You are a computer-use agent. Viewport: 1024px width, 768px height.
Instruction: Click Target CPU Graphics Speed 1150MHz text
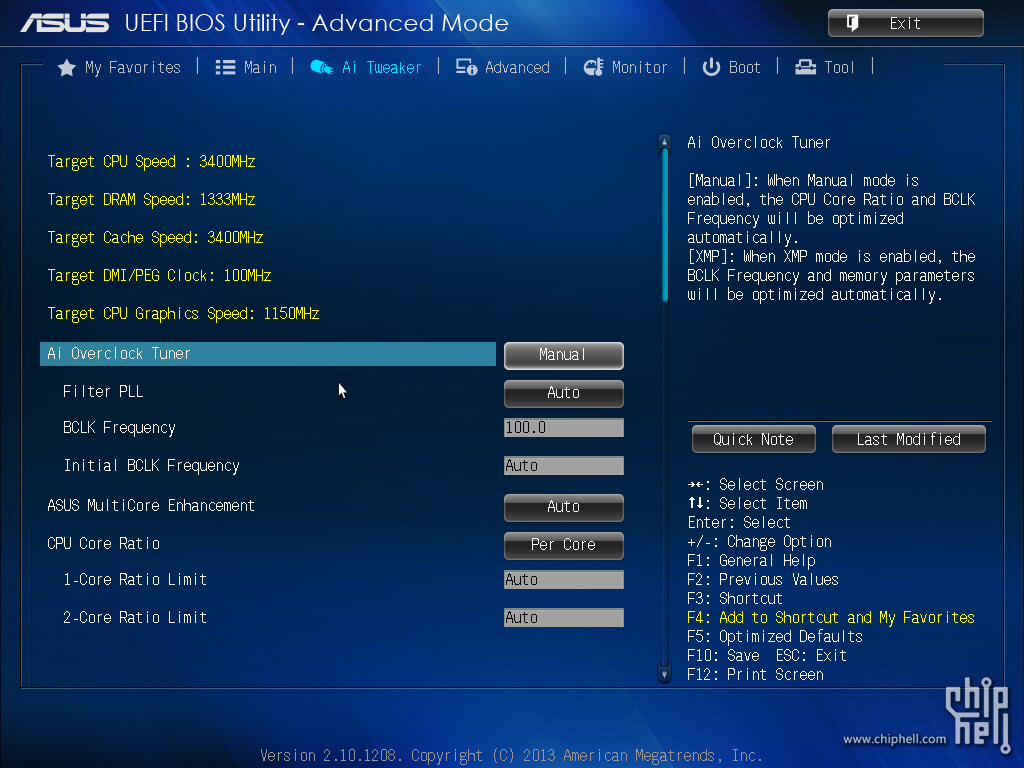(x=183, y=313)
